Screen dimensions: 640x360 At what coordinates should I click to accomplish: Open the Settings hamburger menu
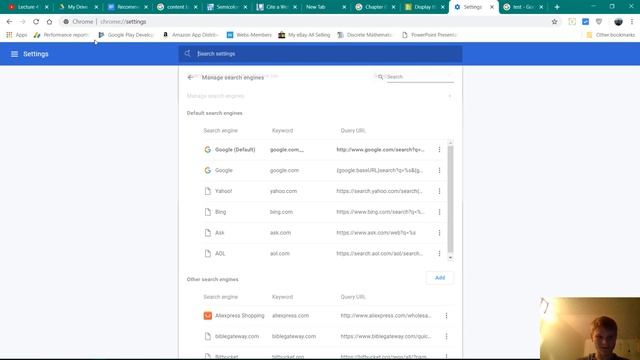tap(14, 54)
